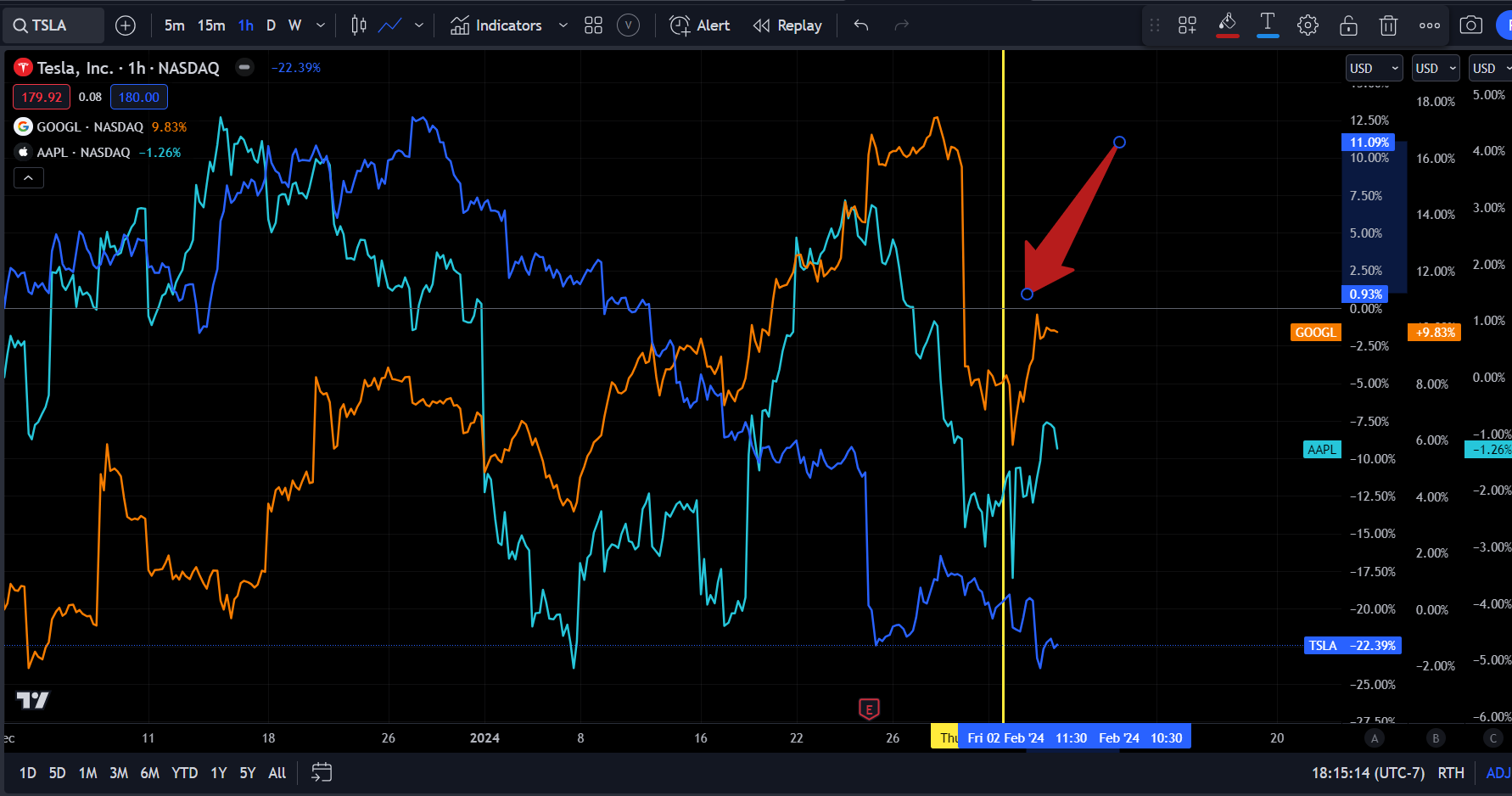Click the TSLA −22.39% price label
Viewport: 1512px width, 796px height.
tap(1352, 645)
